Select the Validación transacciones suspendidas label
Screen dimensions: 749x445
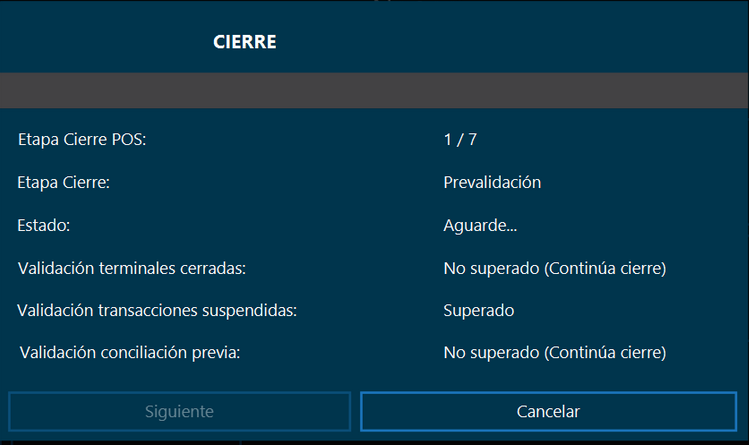[x=157, y=311]
